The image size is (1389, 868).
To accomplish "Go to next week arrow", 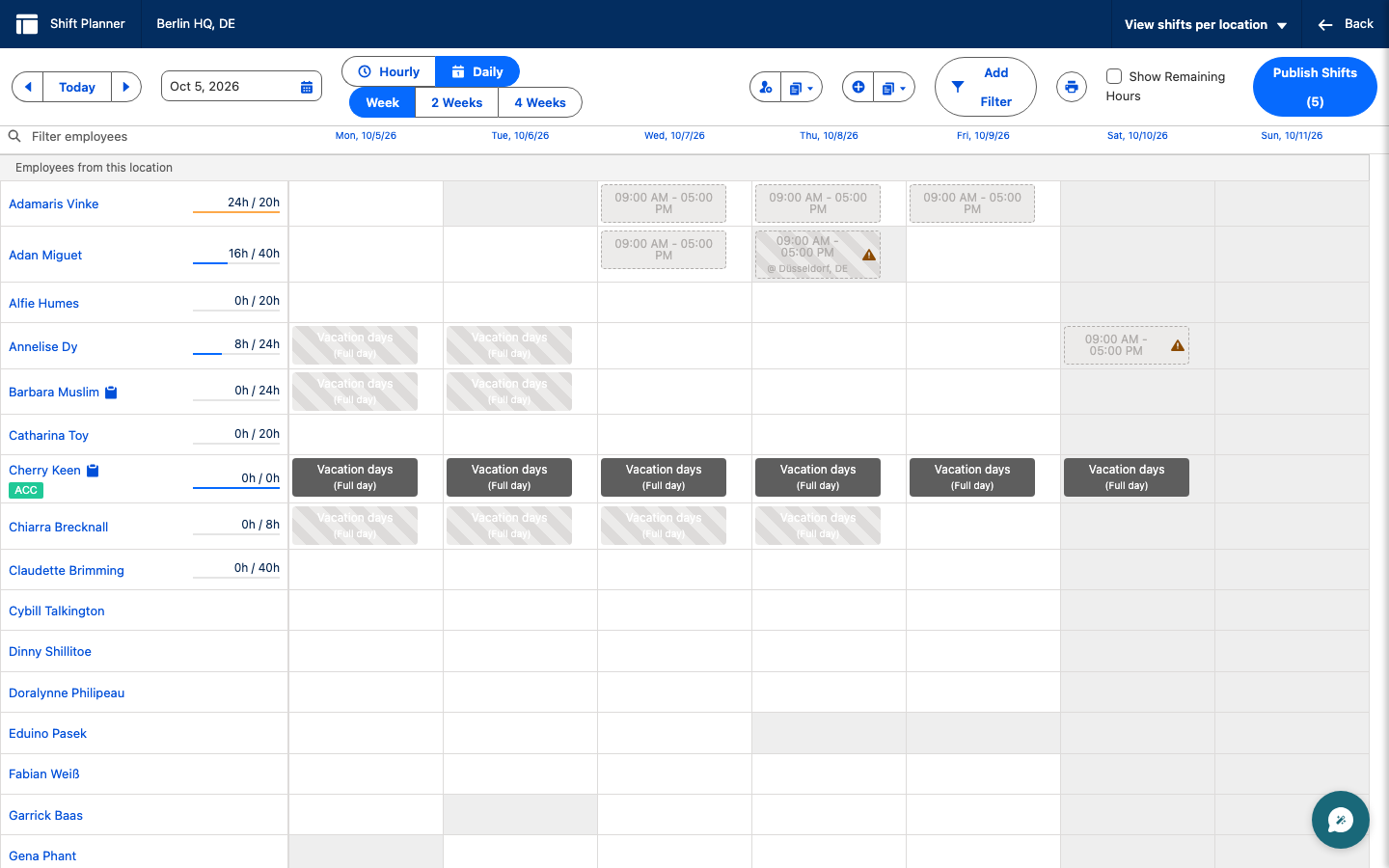I will 126,87.
